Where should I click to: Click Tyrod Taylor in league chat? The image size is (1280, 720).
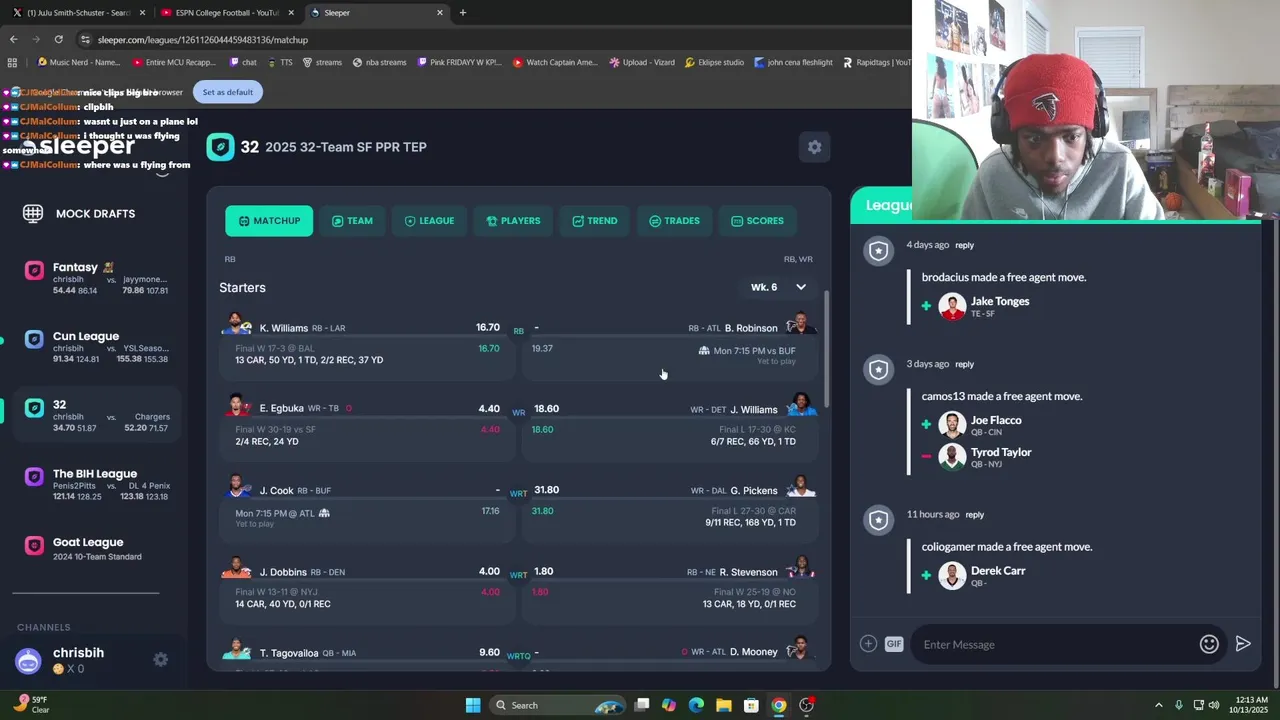pyautogui.click(x=1000, y=452)
